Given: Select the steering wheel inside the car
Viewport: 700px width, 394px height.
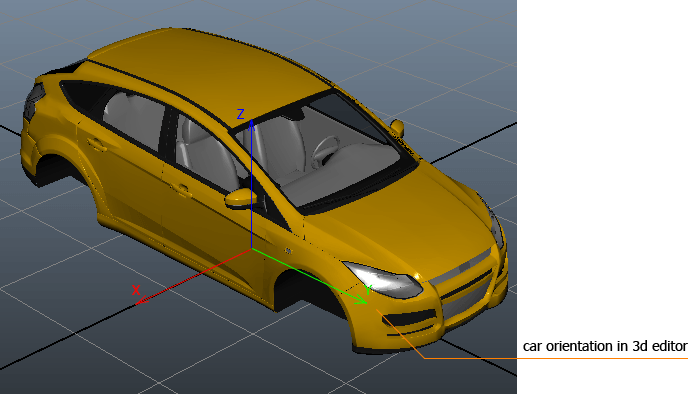Looking at the screenshot, I should pos(325,151).
